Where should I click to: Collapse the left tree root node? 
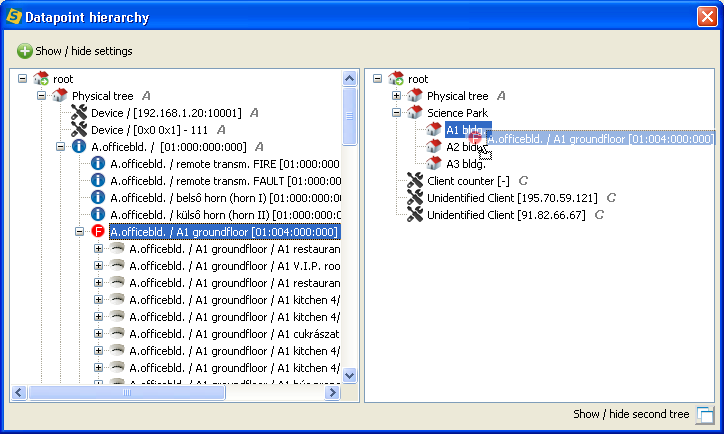(22, 79)
